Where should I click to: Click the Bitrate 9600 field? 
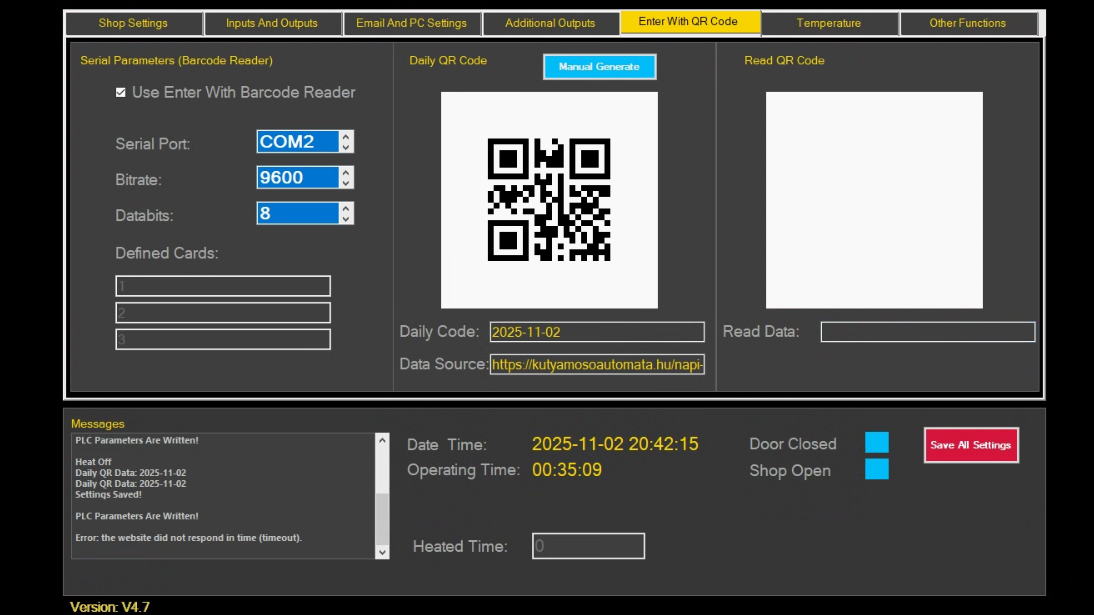(297, 177)
